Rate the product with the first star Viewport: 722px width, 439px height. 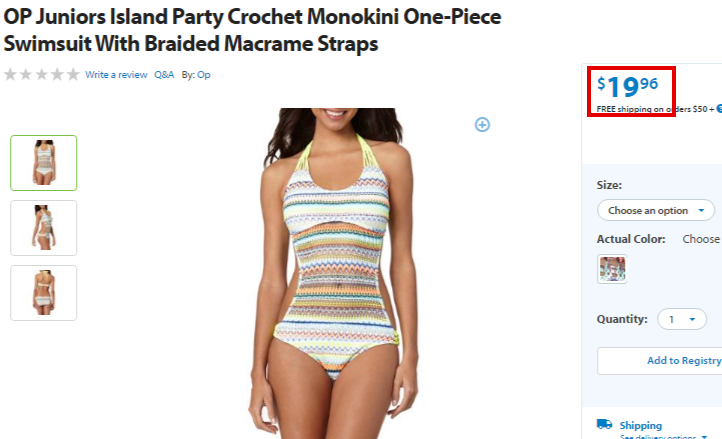tap(10, 74)
